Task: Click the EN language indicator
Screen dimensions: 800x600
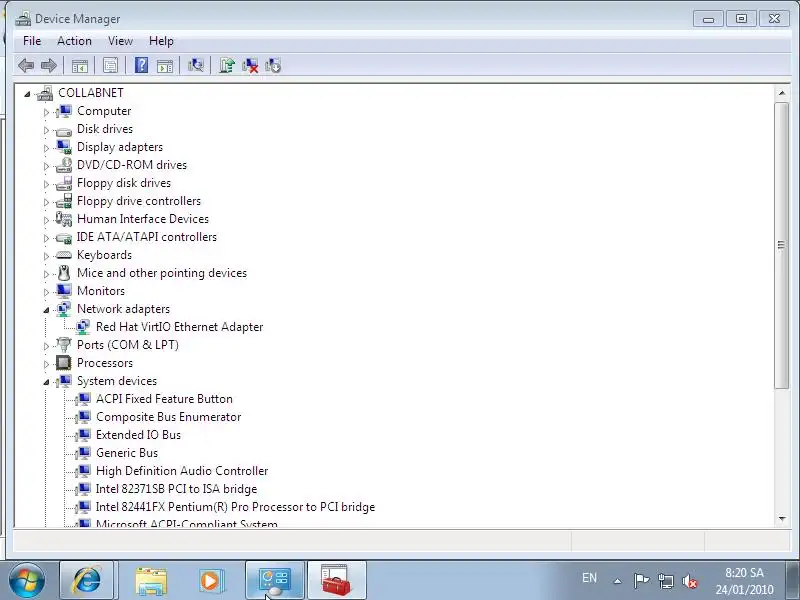Action: (x=589, y=578)
